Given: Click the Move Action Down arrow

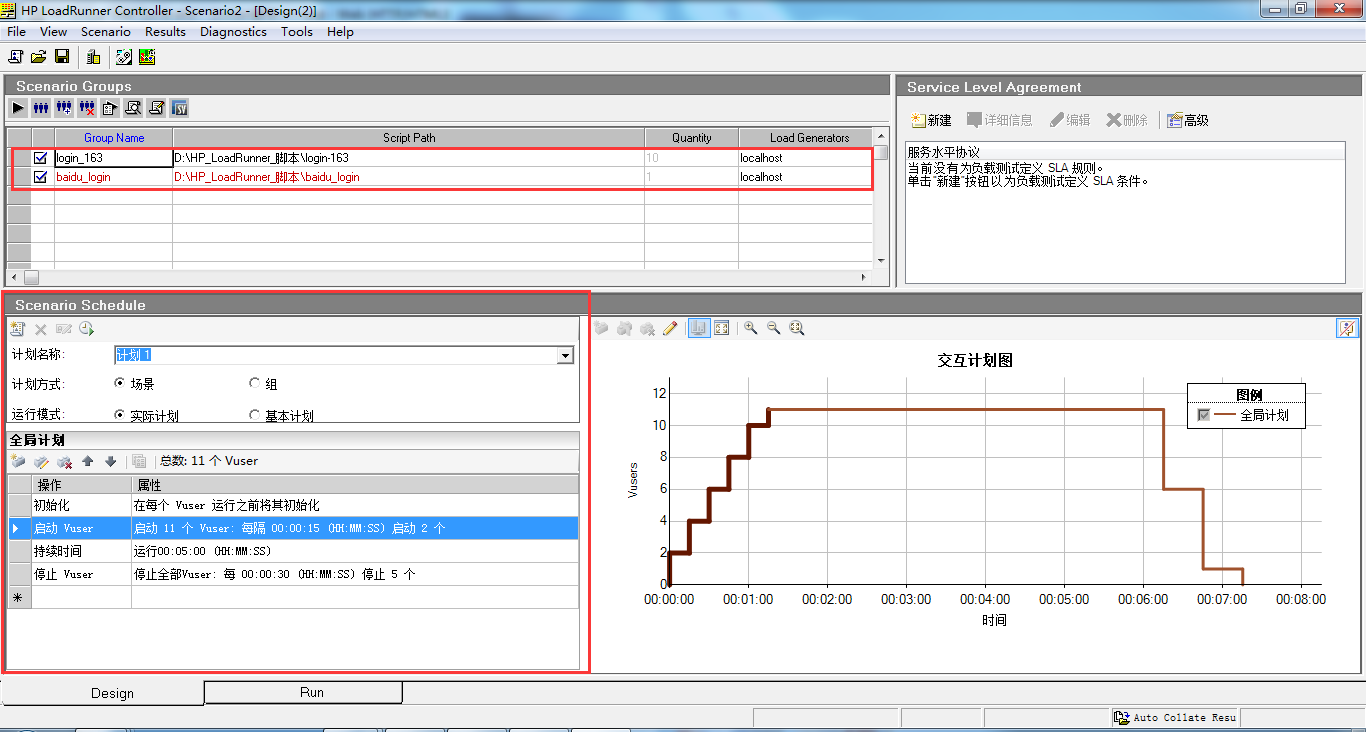Looking at the screenshot, I should point(111,461).
